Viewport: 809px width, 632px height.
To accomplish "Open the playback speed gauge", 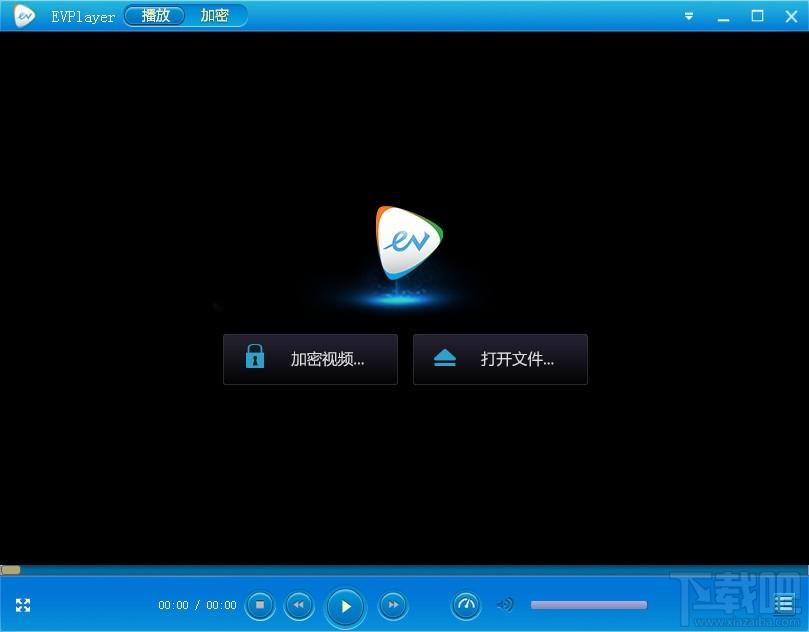I will 466,605.
